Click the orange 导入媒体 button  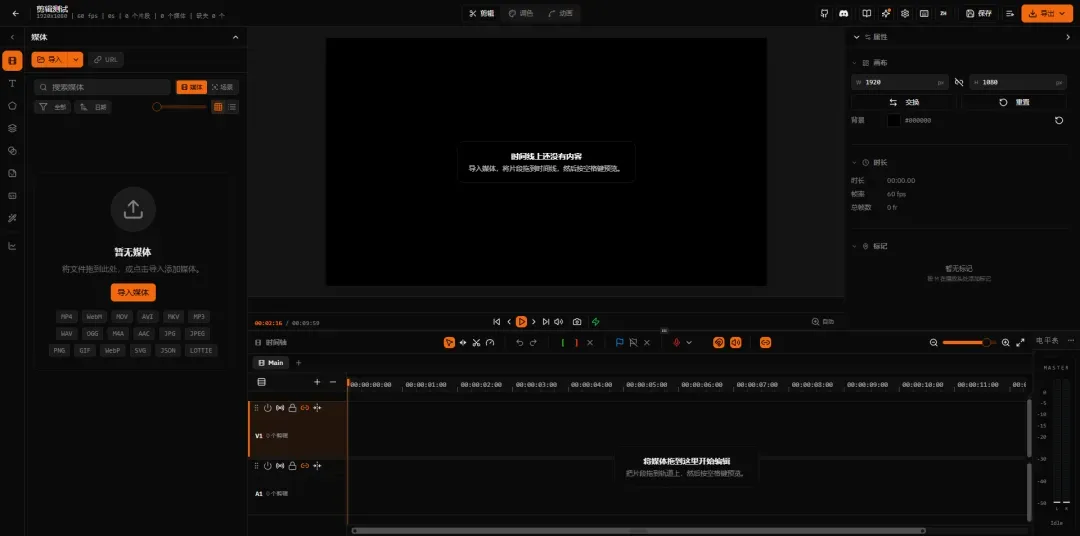(133, 292)
